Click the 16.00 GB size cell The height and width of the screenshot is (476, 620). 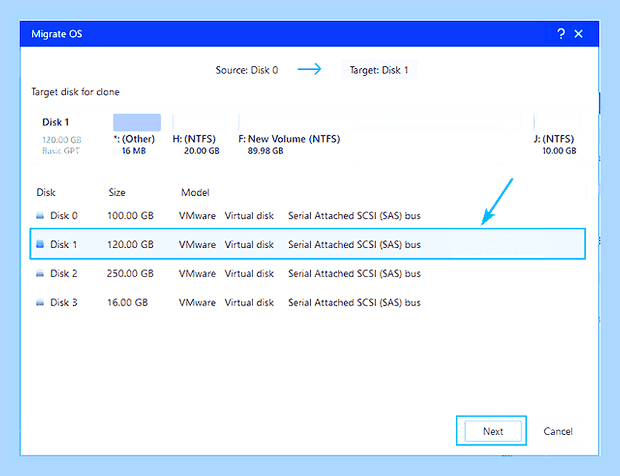click(x=127, y=302)
